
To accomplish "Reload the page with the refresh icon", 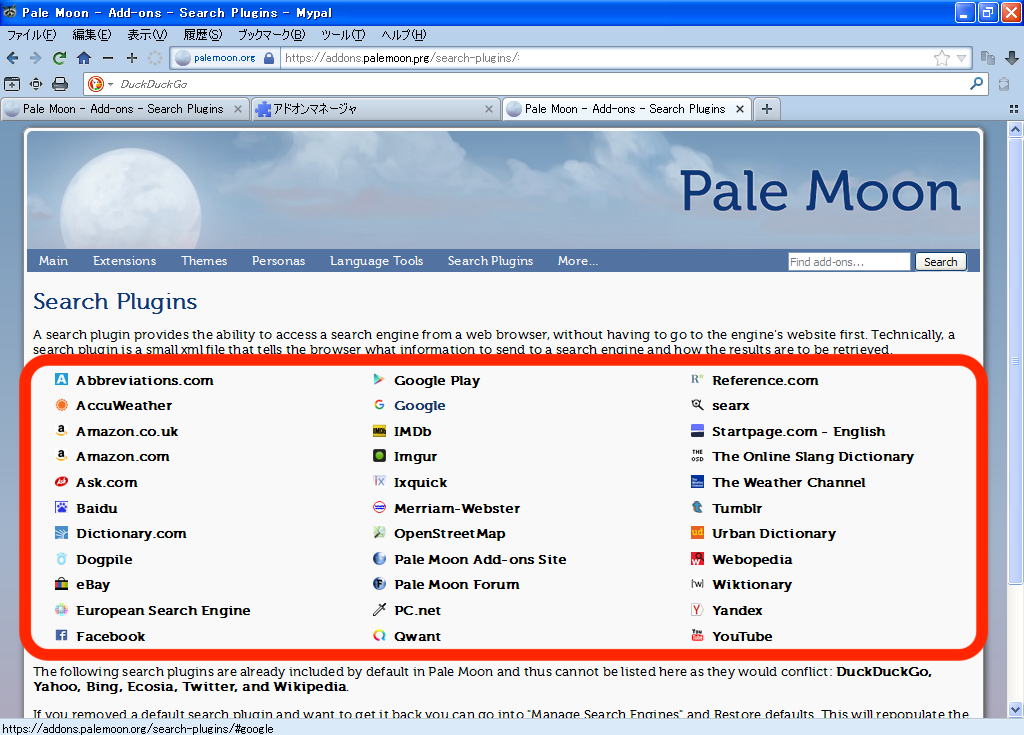I will point(59,58).
